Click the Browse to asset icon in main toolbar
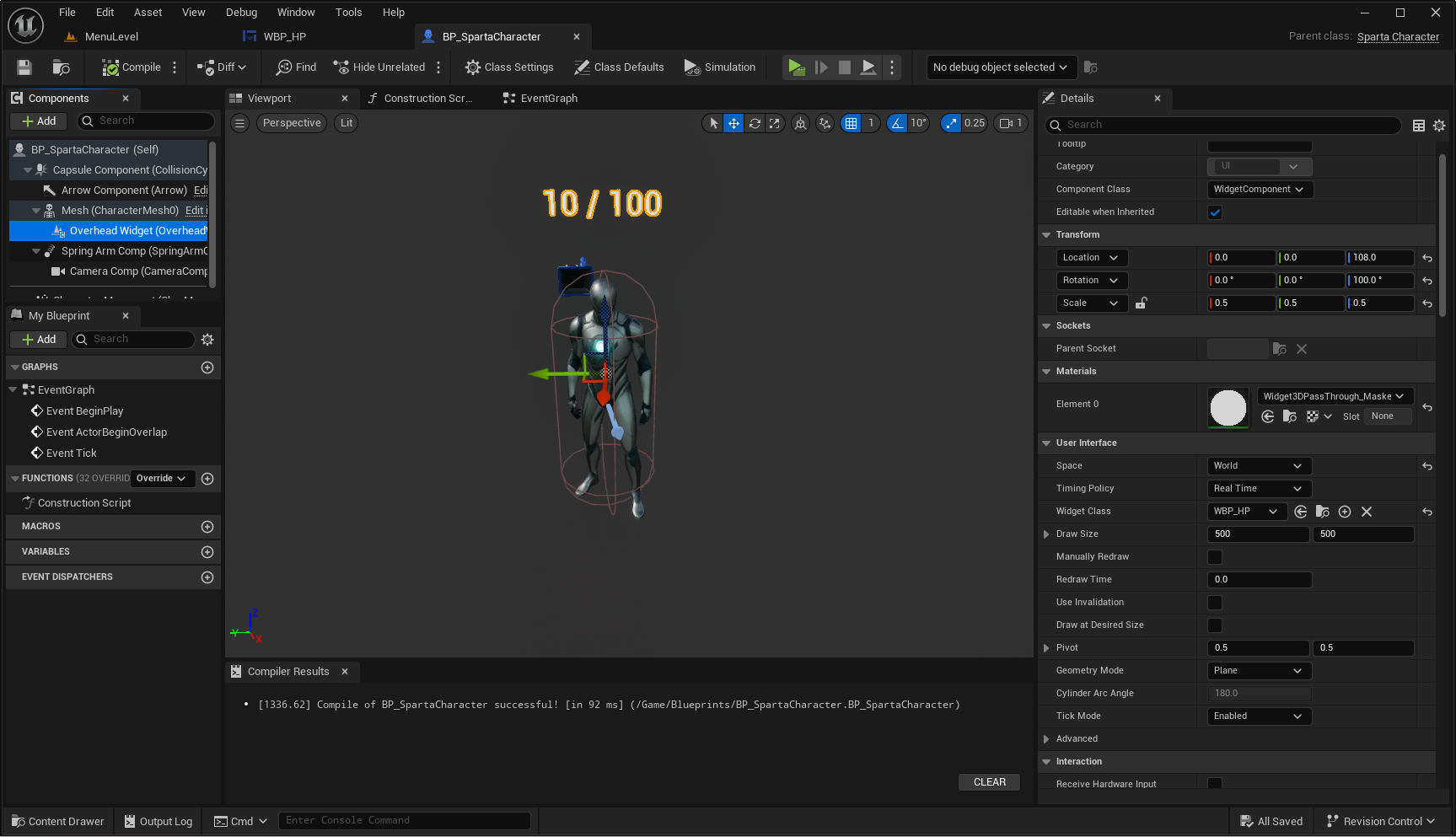This screenshot has width=1456, height=837. [x=61, y=67]
